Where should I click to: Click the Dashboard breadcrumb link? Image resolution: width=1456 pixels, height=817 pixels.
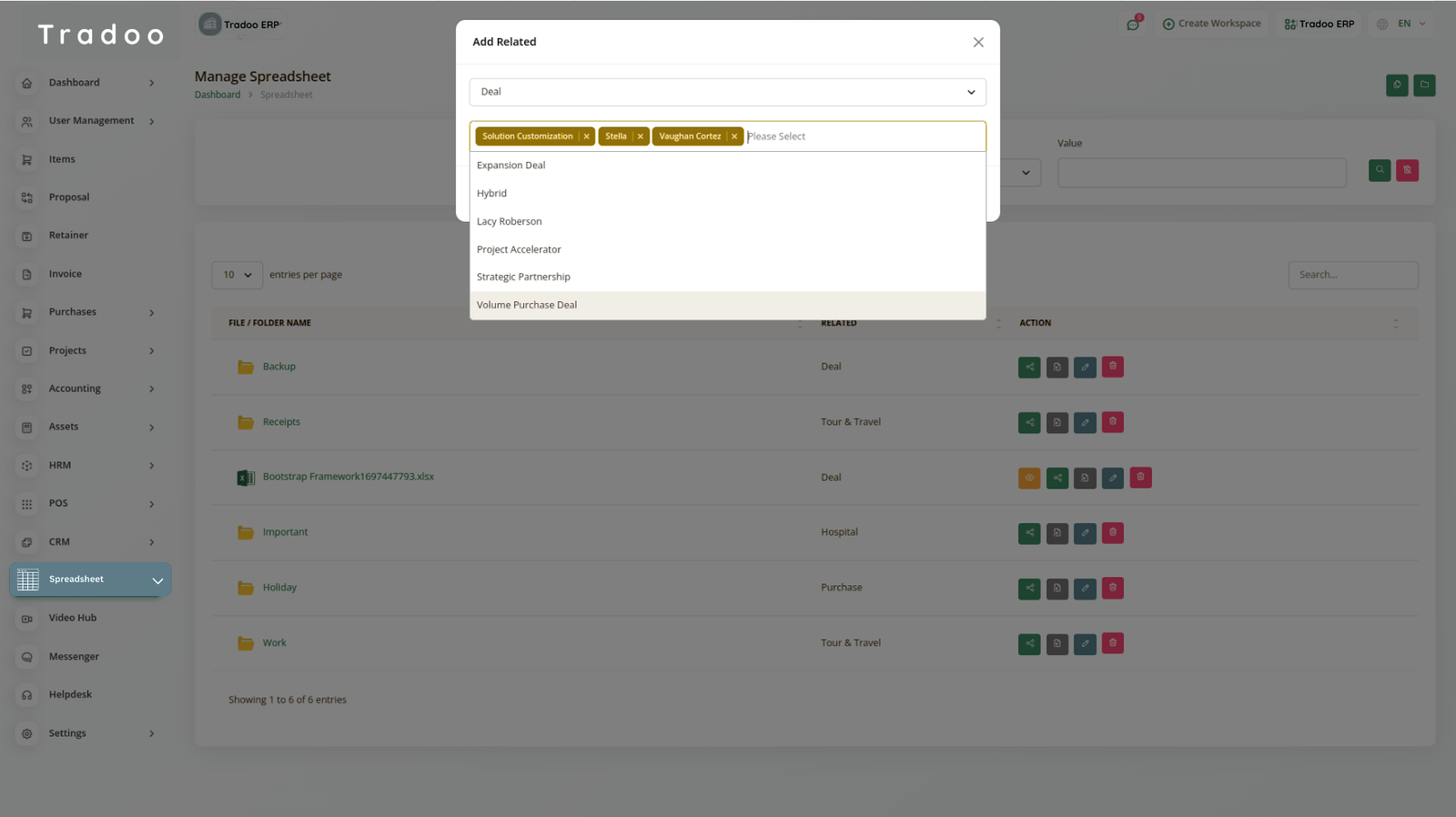click(x=217, y=95)
